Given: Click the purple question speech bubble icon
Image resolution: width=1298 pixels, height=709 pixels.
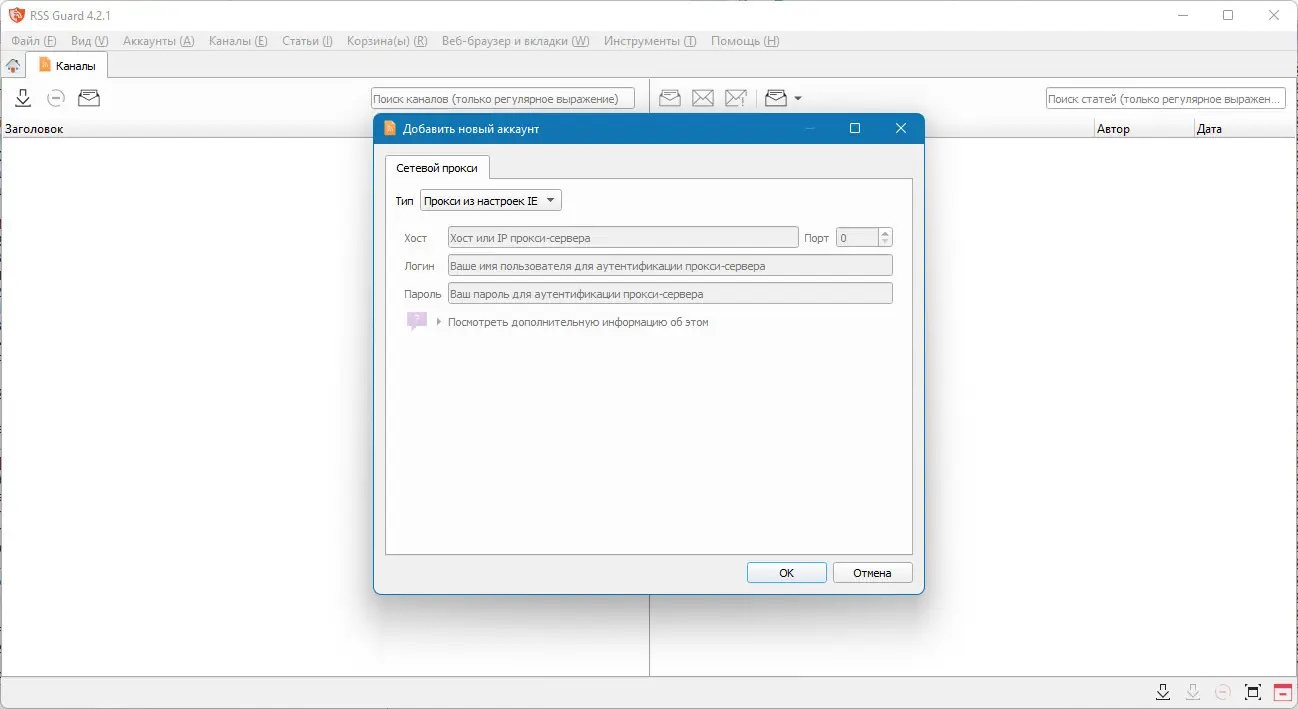Looking at the screenshot, I should [x=416, y=321].
